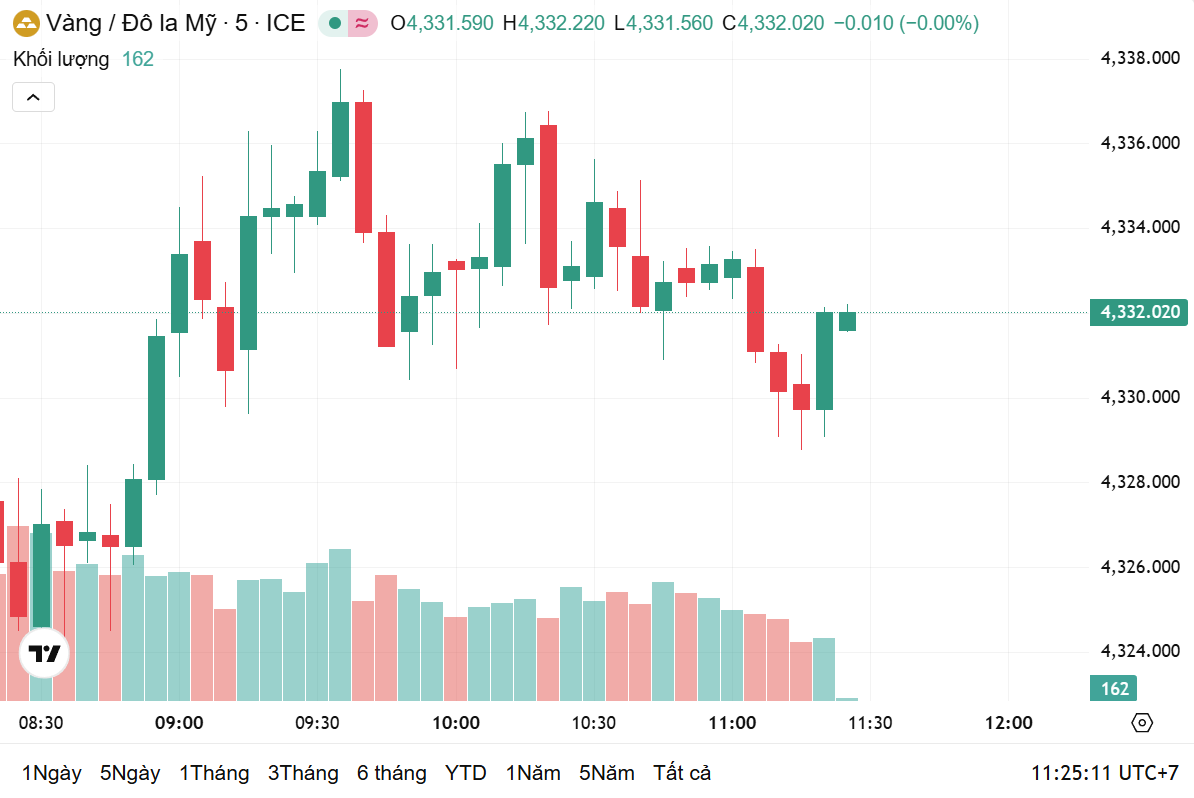Click the gold symbol logo icon

(x=26, y=23)
